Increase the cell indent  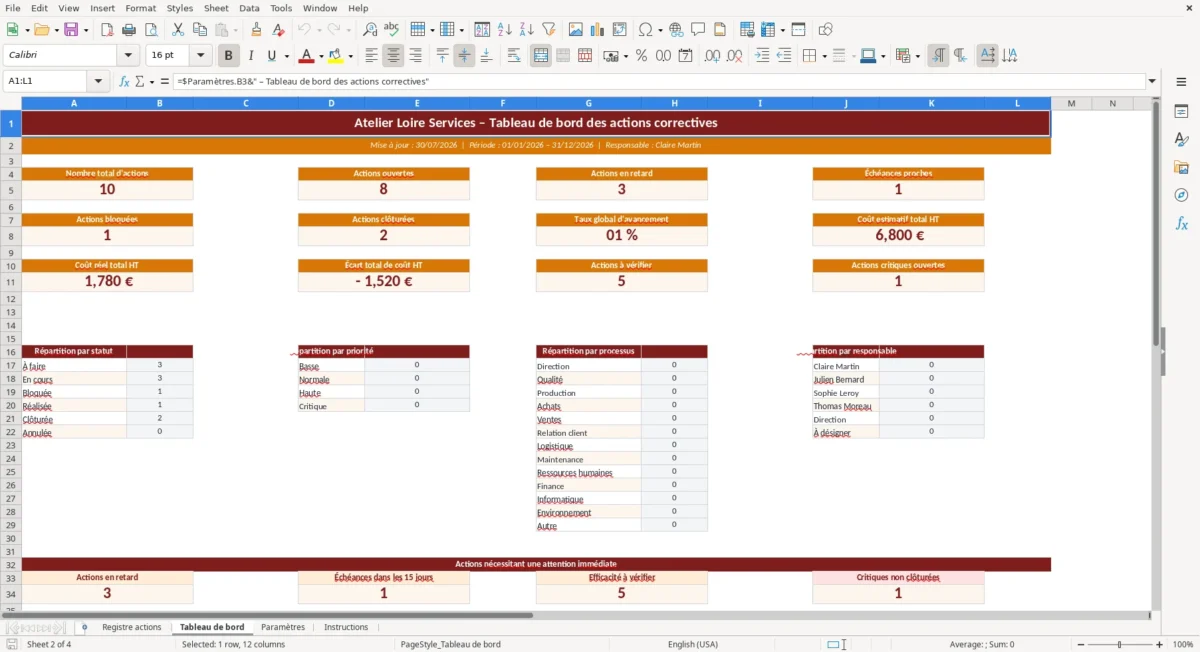pyautogui.click(x=762, y=56)
